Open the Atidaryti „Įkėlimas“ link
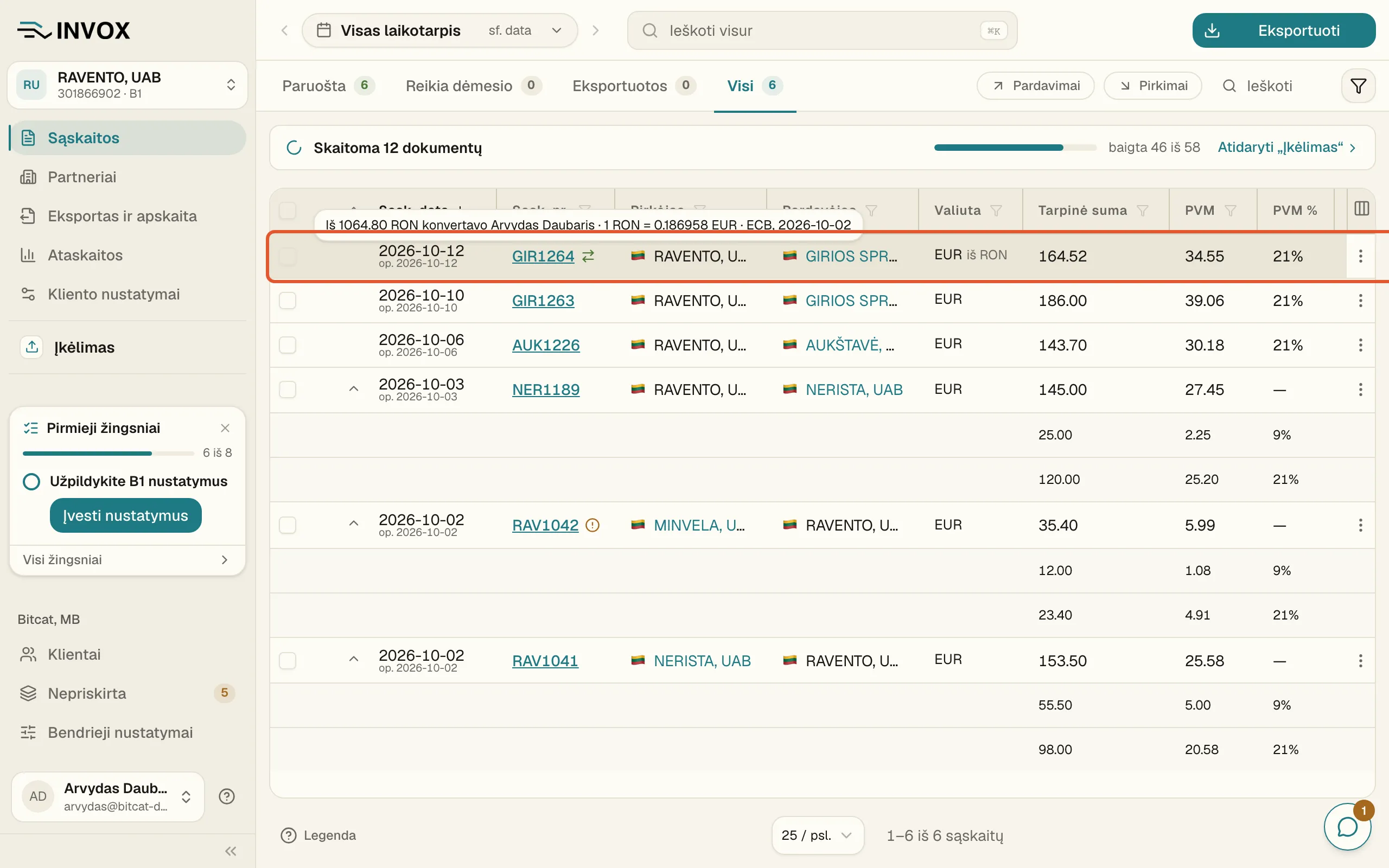Screen dimensions: 1389x868 [1288, 148]
